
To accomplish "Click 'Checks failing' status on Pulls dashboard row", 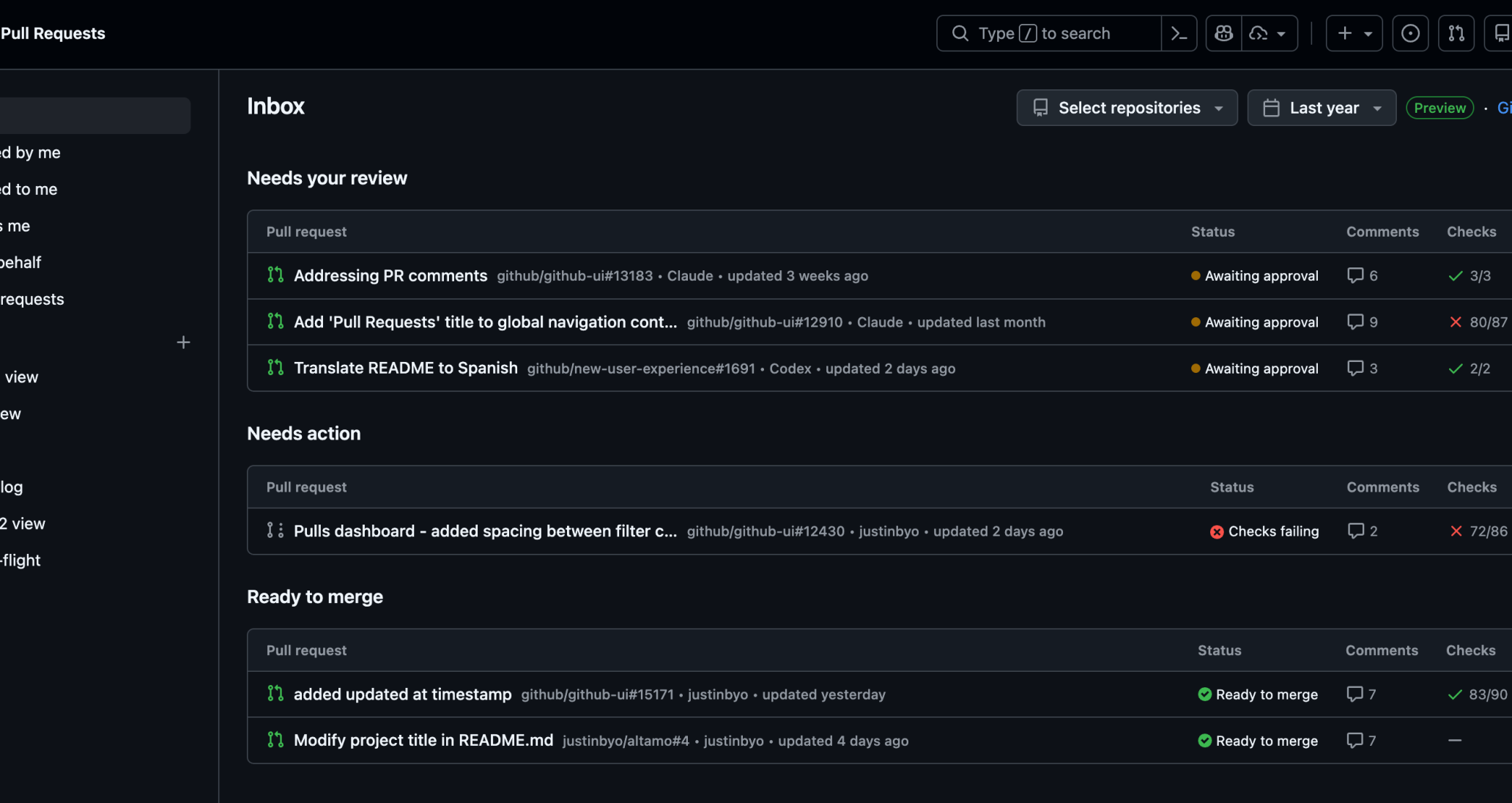I will pyautogui.click(x=1264, y=531).
